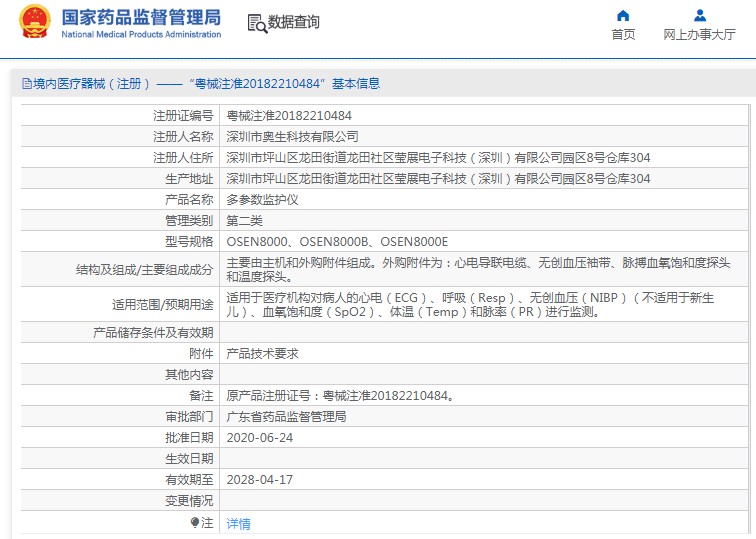Screen dimensions: 756x539
Task: Open the 详情 details link
Action: (x=239, y=524)
